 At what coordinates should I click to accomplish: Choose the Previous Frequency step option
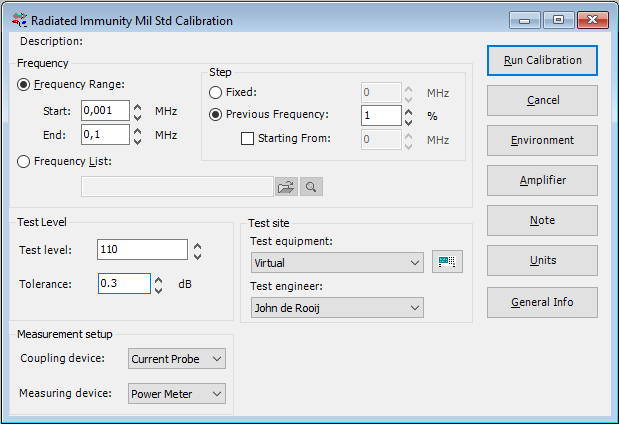[215, 115]
